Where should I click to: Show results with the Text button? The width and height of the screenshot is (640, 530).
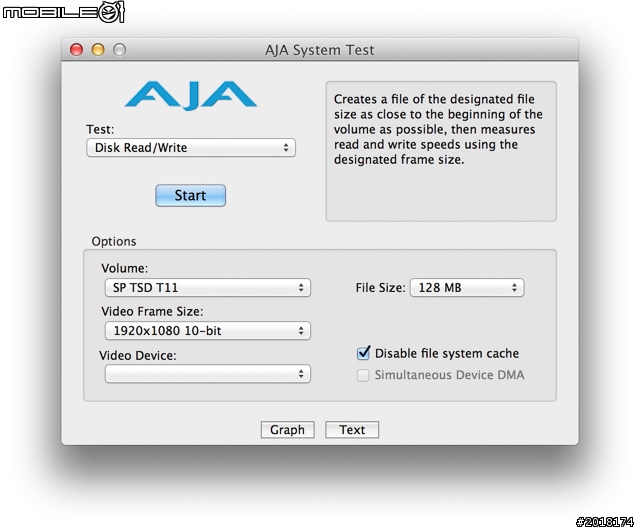click(352, 430)
